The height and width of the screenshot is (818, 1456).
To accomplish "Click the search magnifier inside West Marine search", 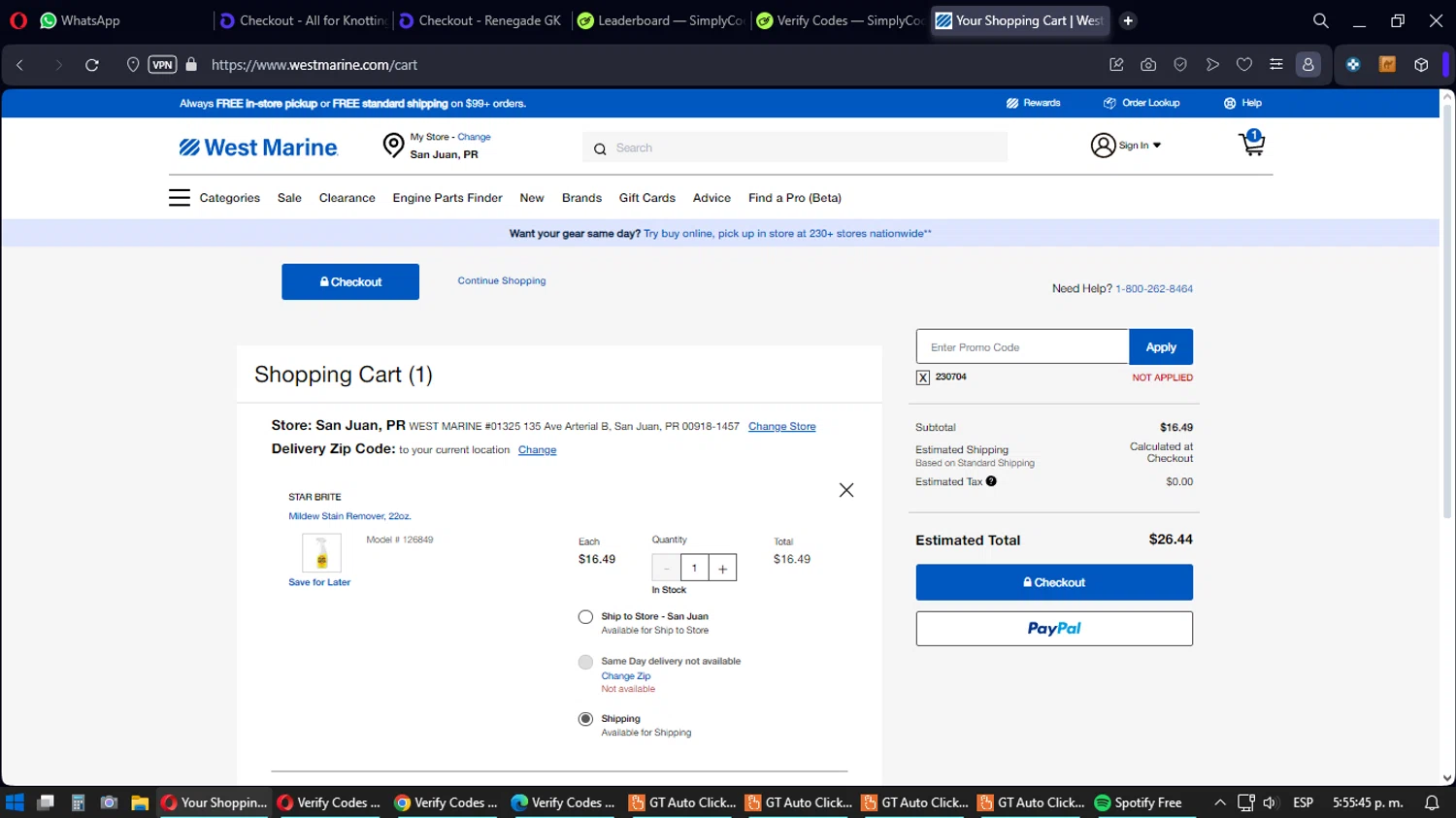I will tap(600, 148).
